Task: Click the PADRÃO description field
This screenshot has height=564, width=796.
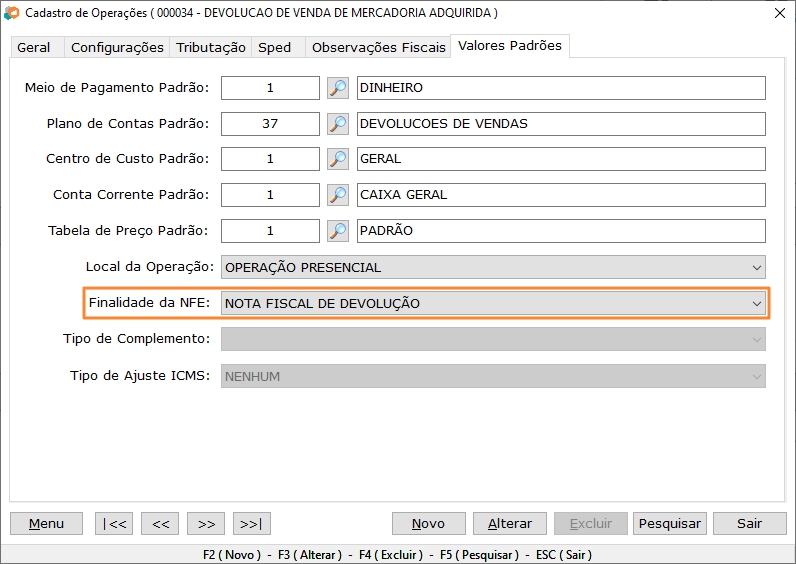Action: (x=561, y=231)
